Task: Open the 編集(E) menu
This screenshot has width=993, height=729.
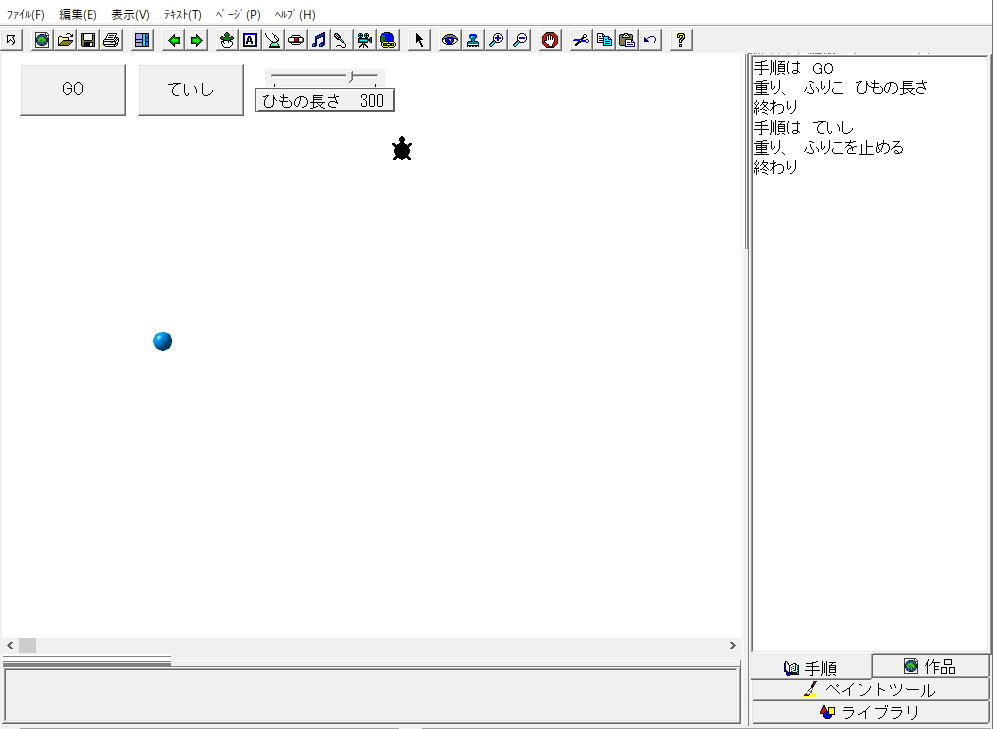Action: pos(78,15)
